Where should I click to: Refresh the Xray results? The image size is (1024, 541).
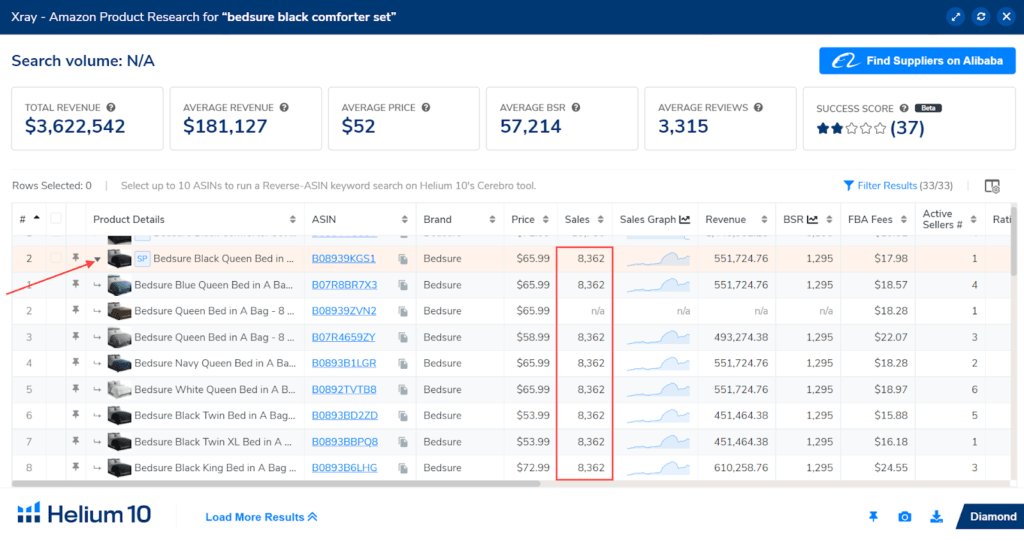[x=980, y=17]
